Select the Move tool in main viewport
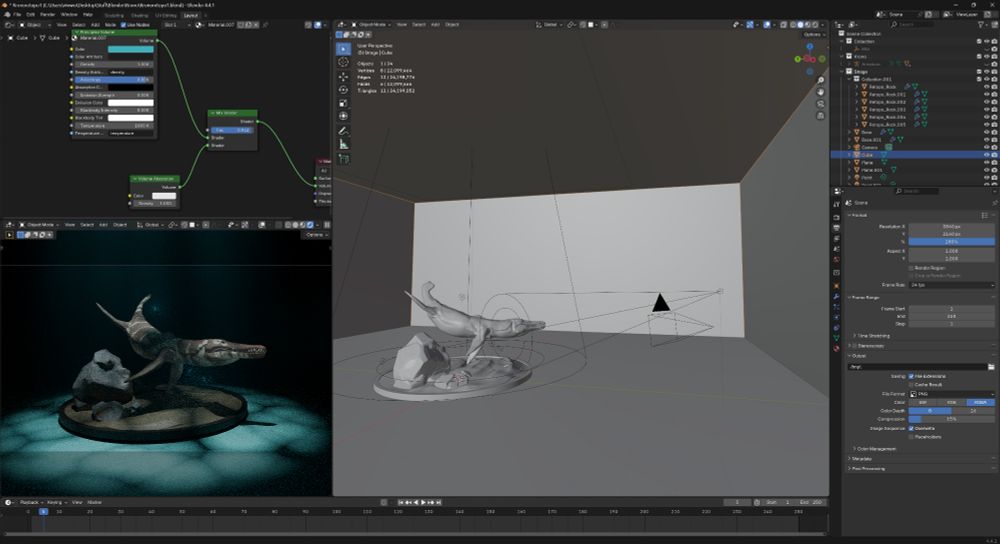Screen dimensions: 1000x544 tap(343, 77)
